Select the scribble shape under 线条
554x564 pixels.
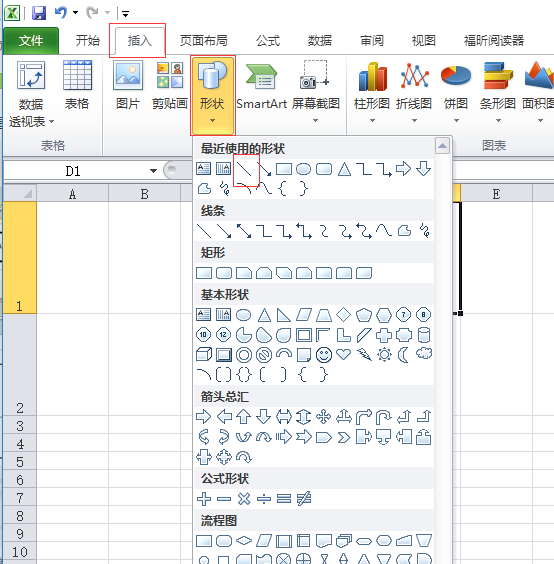[424, 231]
